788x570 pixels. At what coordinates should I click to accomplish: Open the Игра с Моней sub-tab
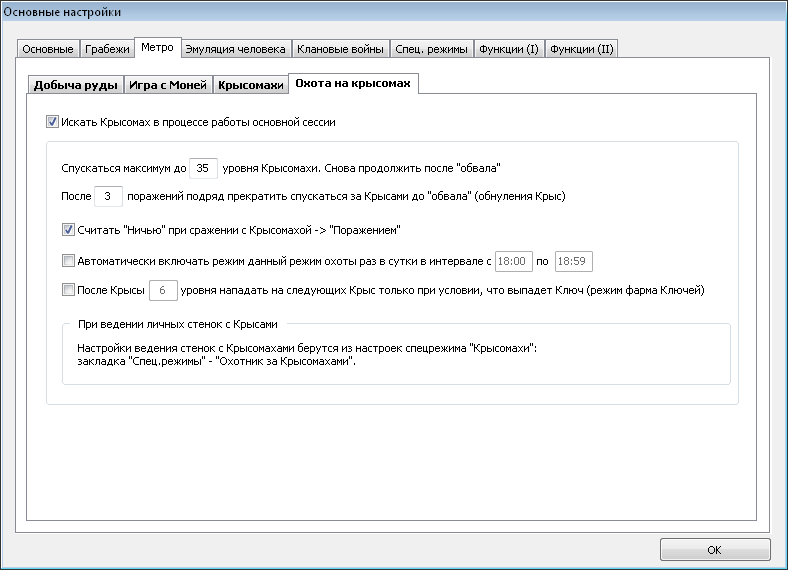[168, 85]
